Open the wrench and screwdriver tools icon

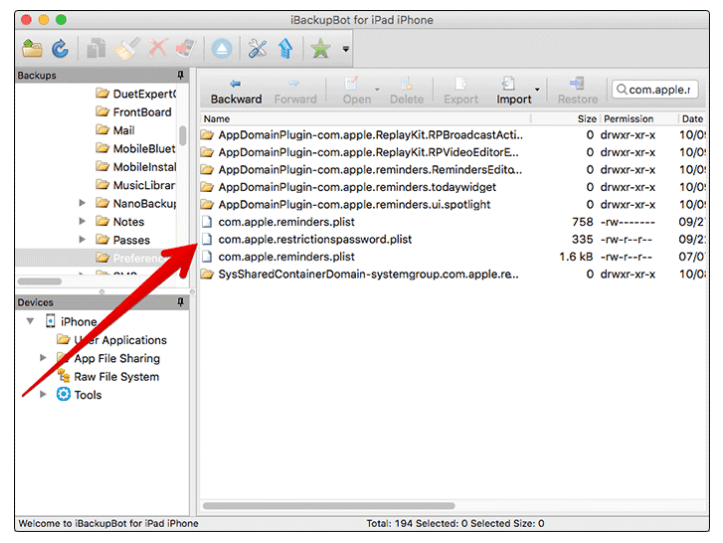coord(258,48)
